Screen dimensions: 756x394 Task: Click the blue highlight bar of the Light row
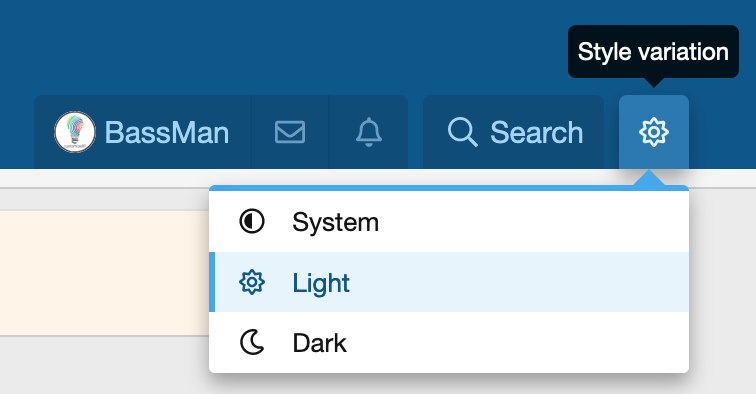coord(212,282)
